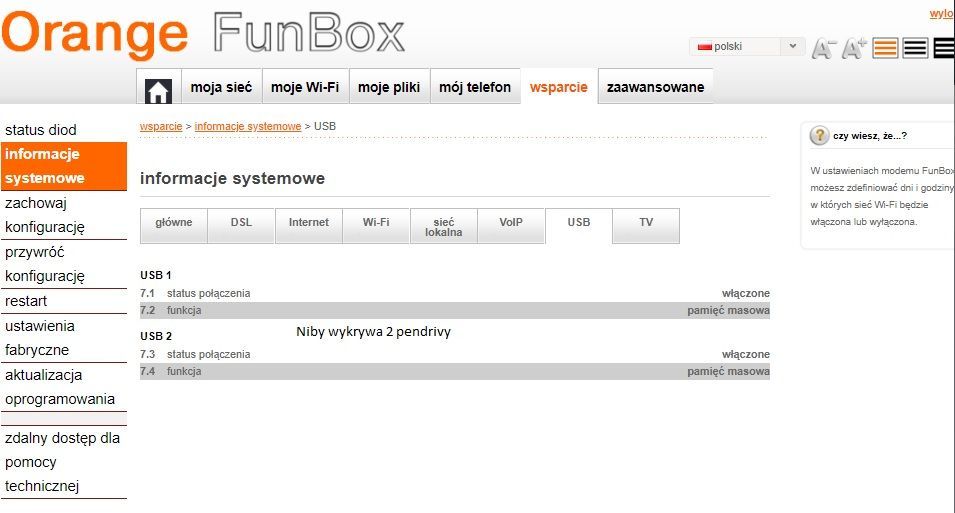The image size is (955, 513).
Task: Click row 7.4 funkcja label
Action: pyautogui.click(x=184, y=371)
